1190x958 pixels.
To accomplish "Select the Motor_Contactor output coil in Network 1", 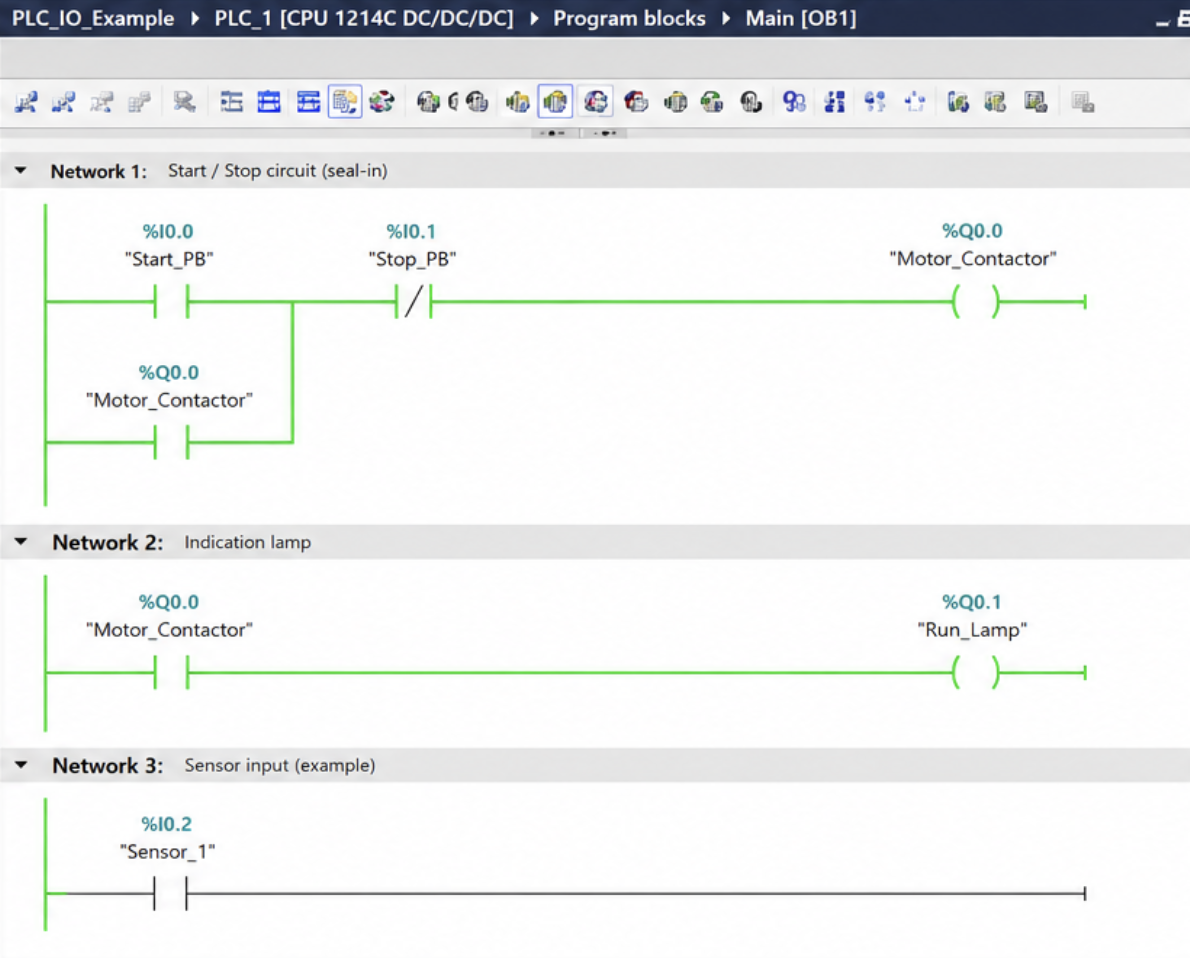I will click(975, 301).
